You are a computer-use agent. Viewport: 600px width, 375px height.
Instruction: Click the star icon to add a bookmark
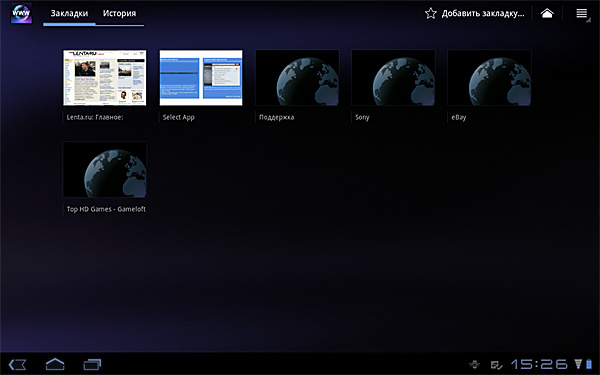tap(430, 13)
